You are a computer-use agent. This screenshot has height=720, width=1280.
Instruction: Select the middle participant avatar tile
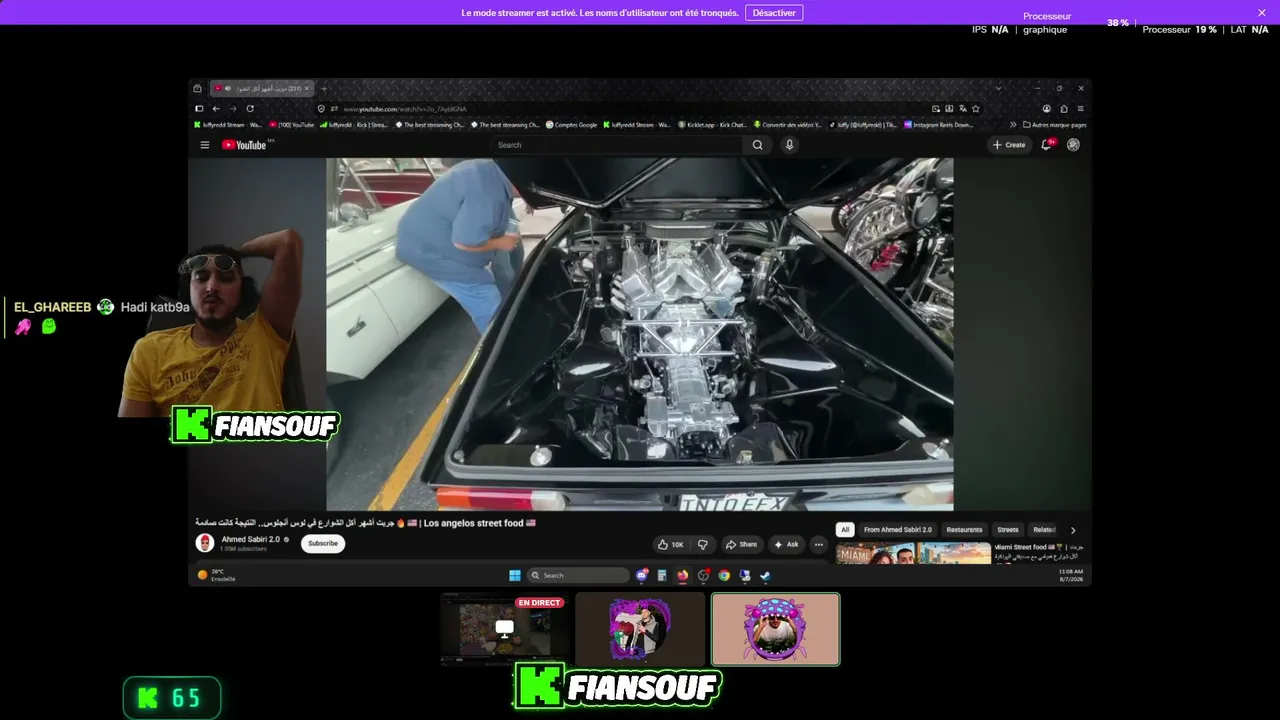click(640, 629)
